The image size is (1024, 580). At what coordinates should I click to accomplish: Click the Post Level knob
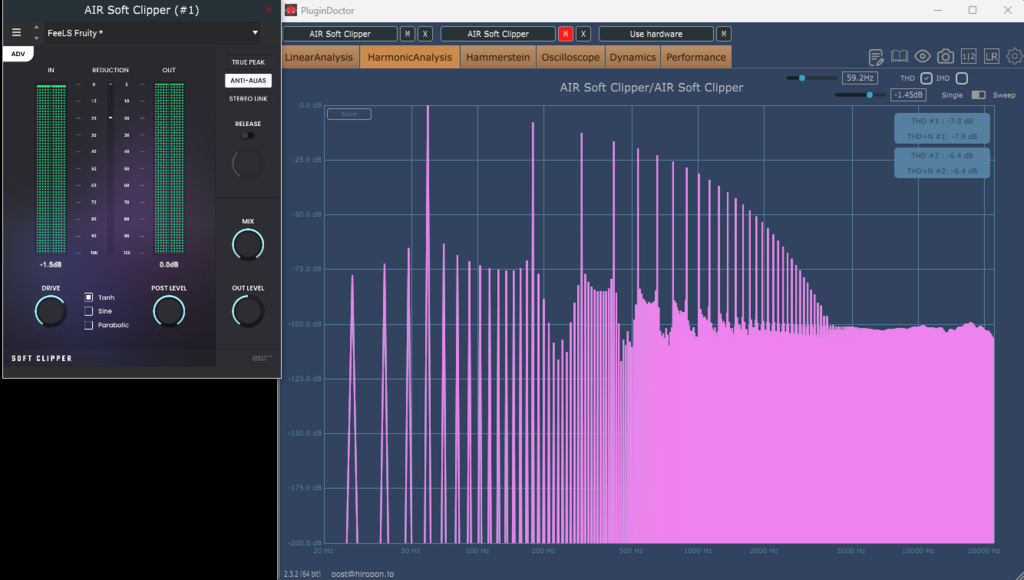[168, 312]
